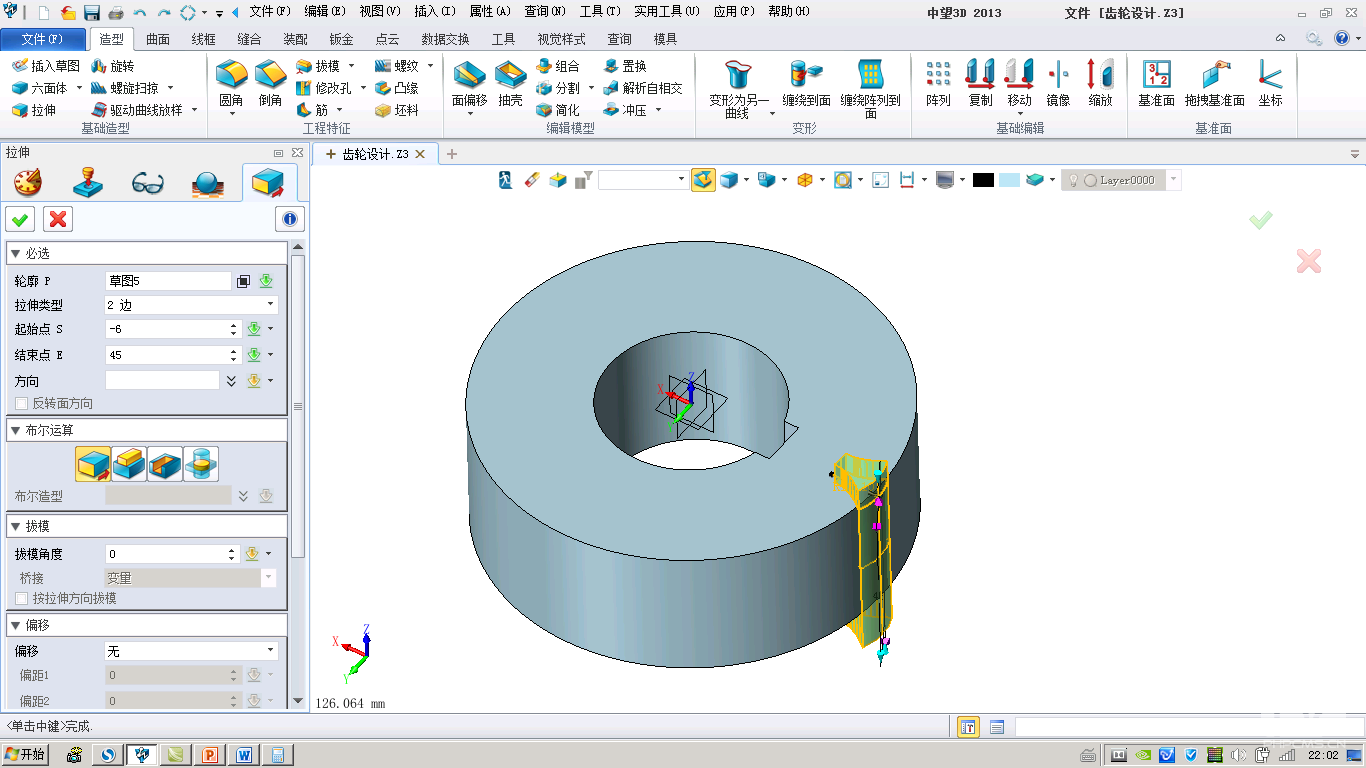The height and width of the screenshot is (768, 1366).
Task: Click the 插入草图 insert sketch tool
Action: coord(46,66)
